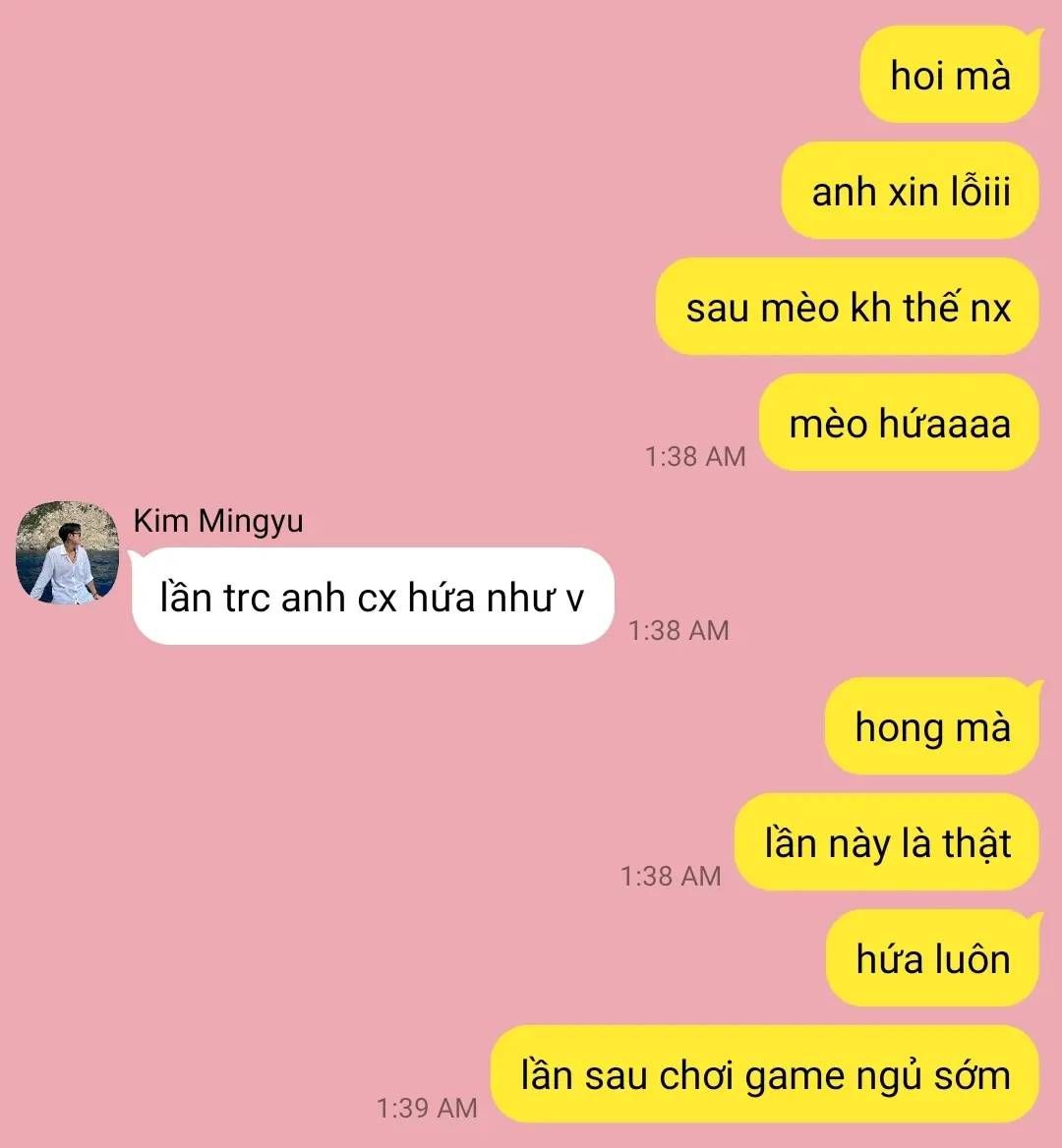Viewport: 1062px width, 1148px height.
Task: Select the 'lần này là thật' bubble
Action: coord(887,842)
